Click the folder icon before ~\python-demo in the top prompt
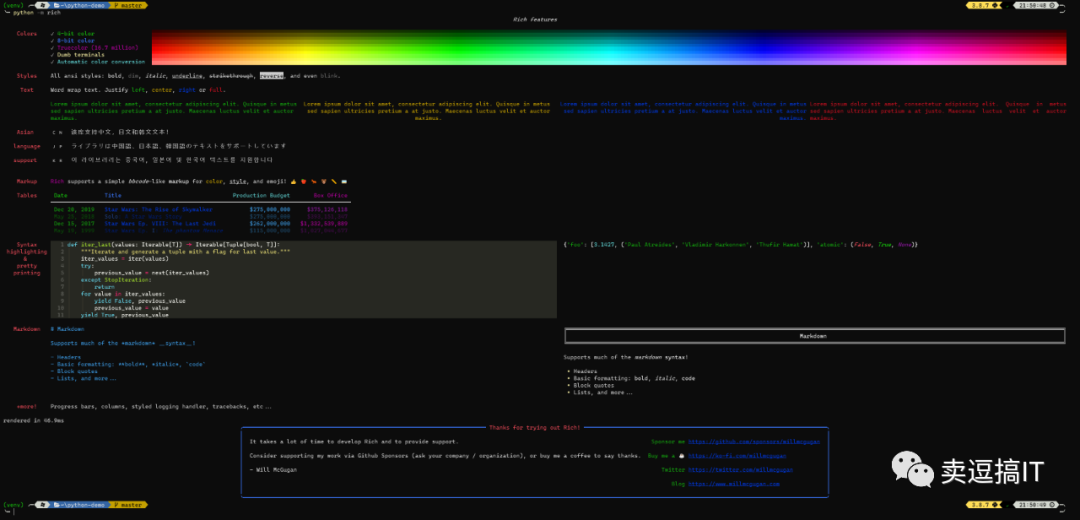The height and width of the screenshot is (520, 1080). 56,5
